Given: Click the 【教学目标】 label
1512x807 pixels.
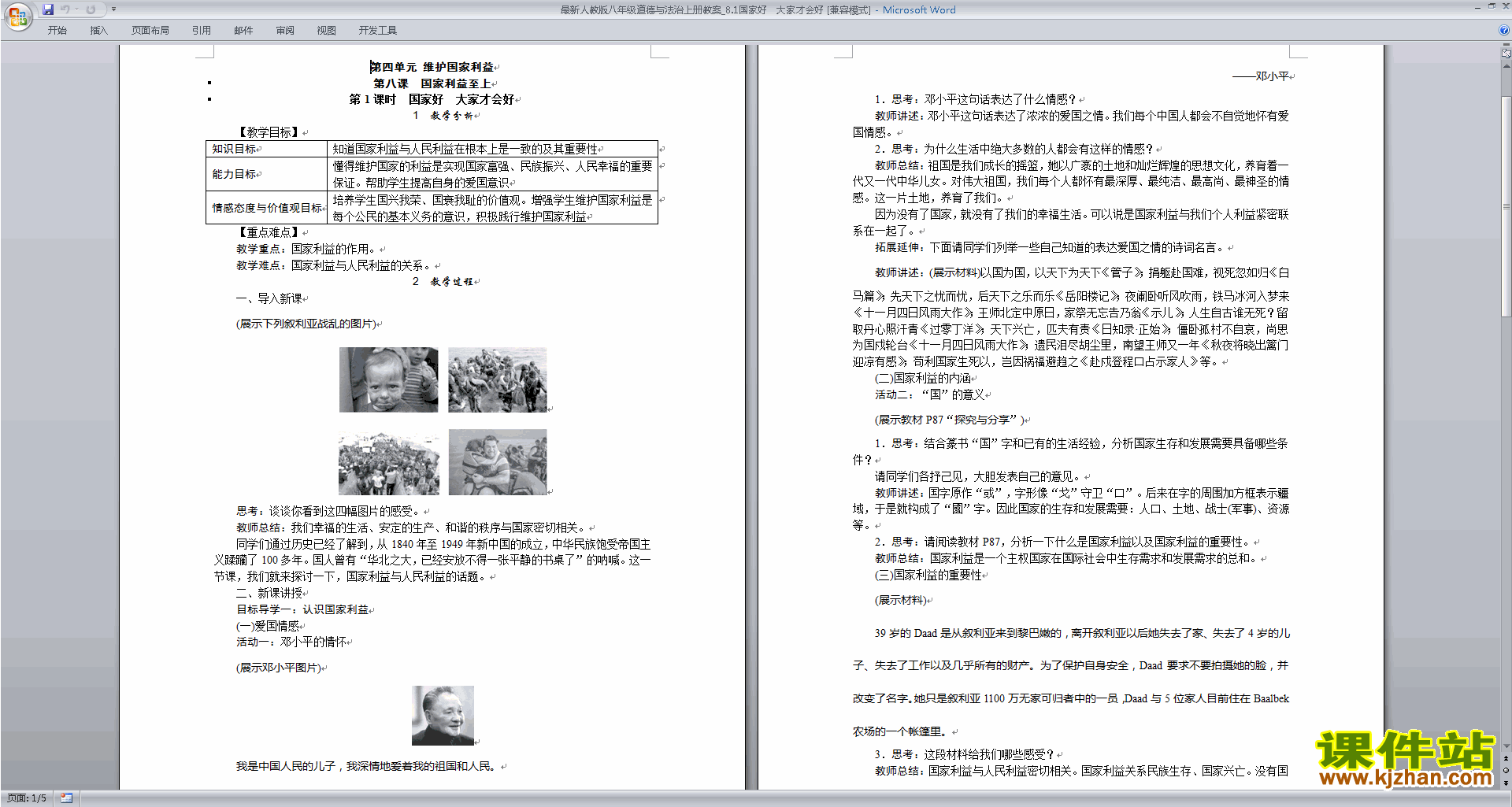Looking at the screenshot, I should (x=269, y=132).
